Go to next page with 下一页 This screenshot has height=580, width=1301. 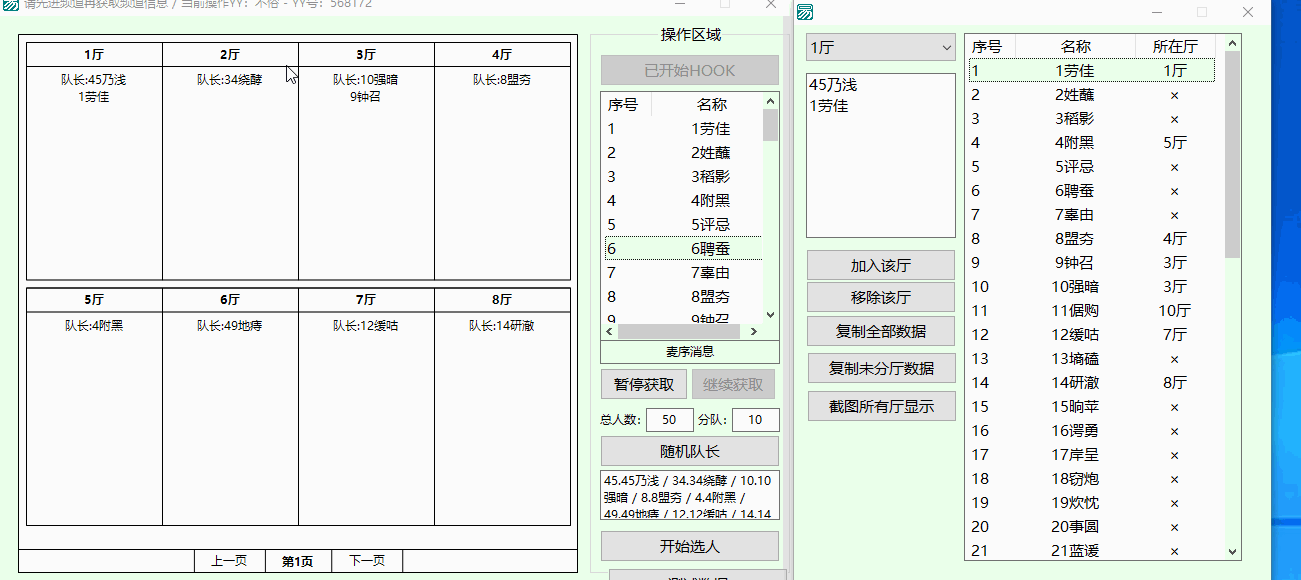367,561
